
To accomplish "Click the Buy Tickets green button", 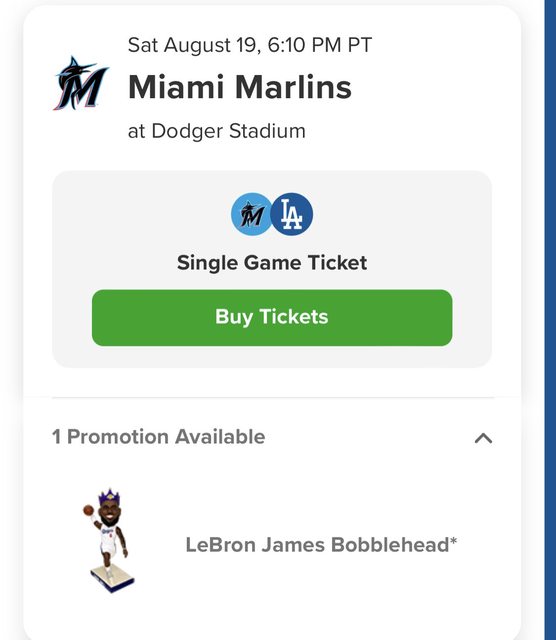I will coord(272,318).
